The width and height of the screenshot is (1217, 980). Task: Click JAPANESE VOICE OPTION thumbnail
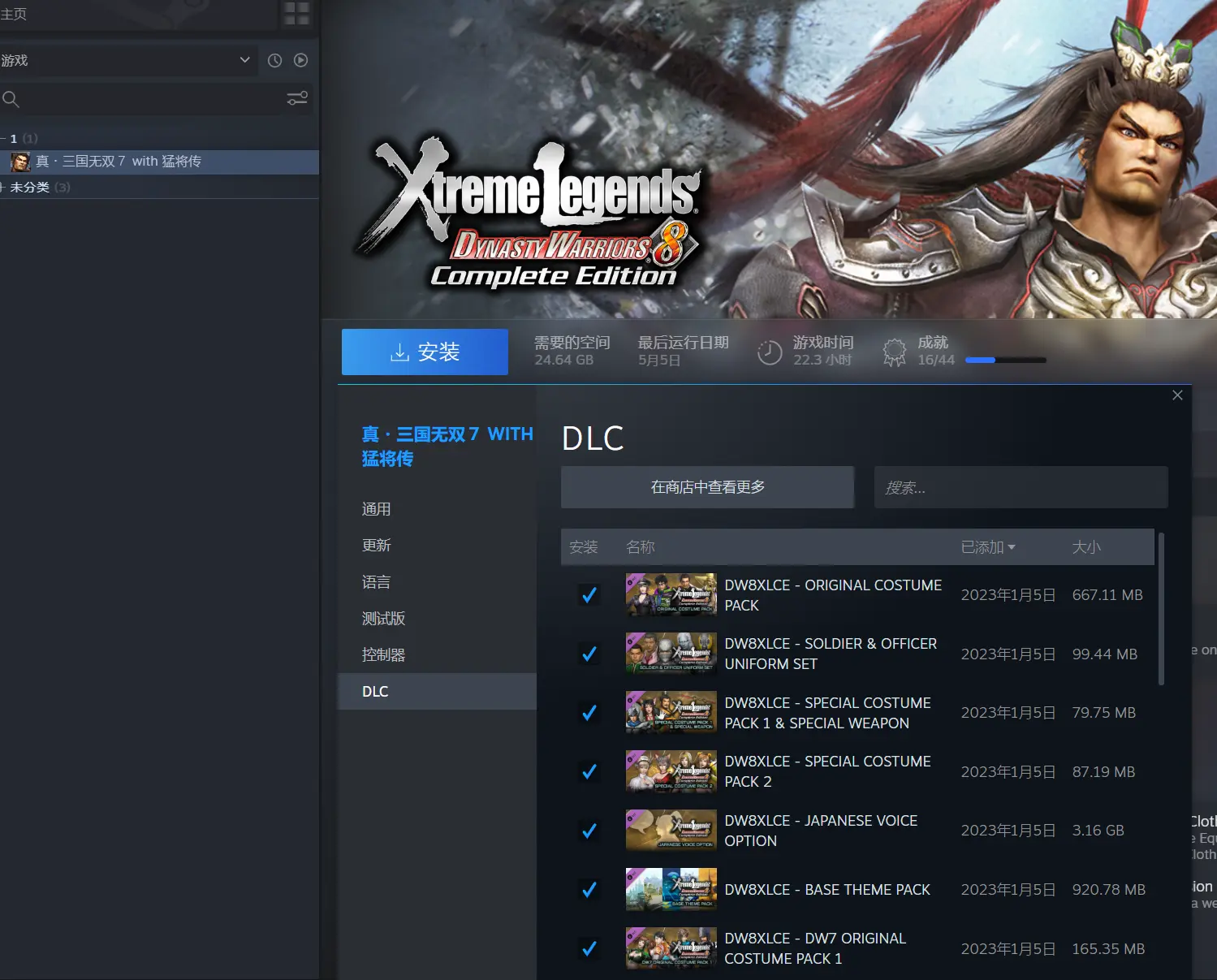click(x=671, y=830)
